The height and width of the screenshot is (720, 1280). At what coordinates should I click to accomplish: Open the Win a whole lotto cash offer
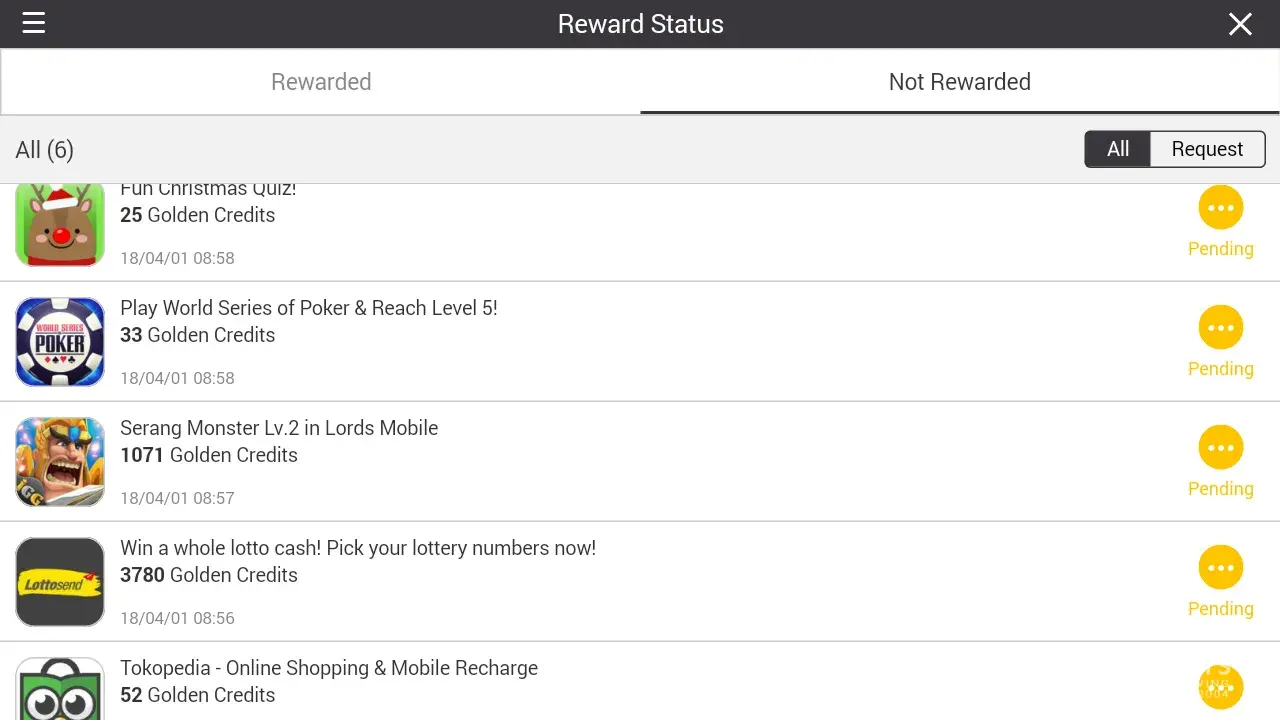(358, 548)
